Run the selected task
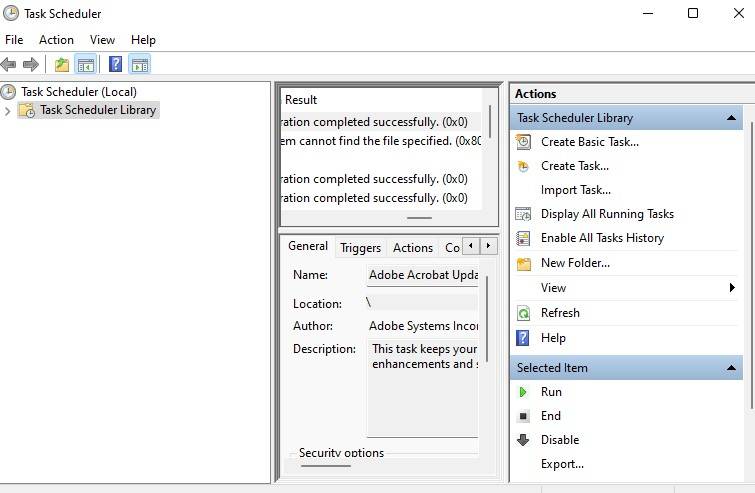The width and height of the screenshot is (755, 493). 551,392
